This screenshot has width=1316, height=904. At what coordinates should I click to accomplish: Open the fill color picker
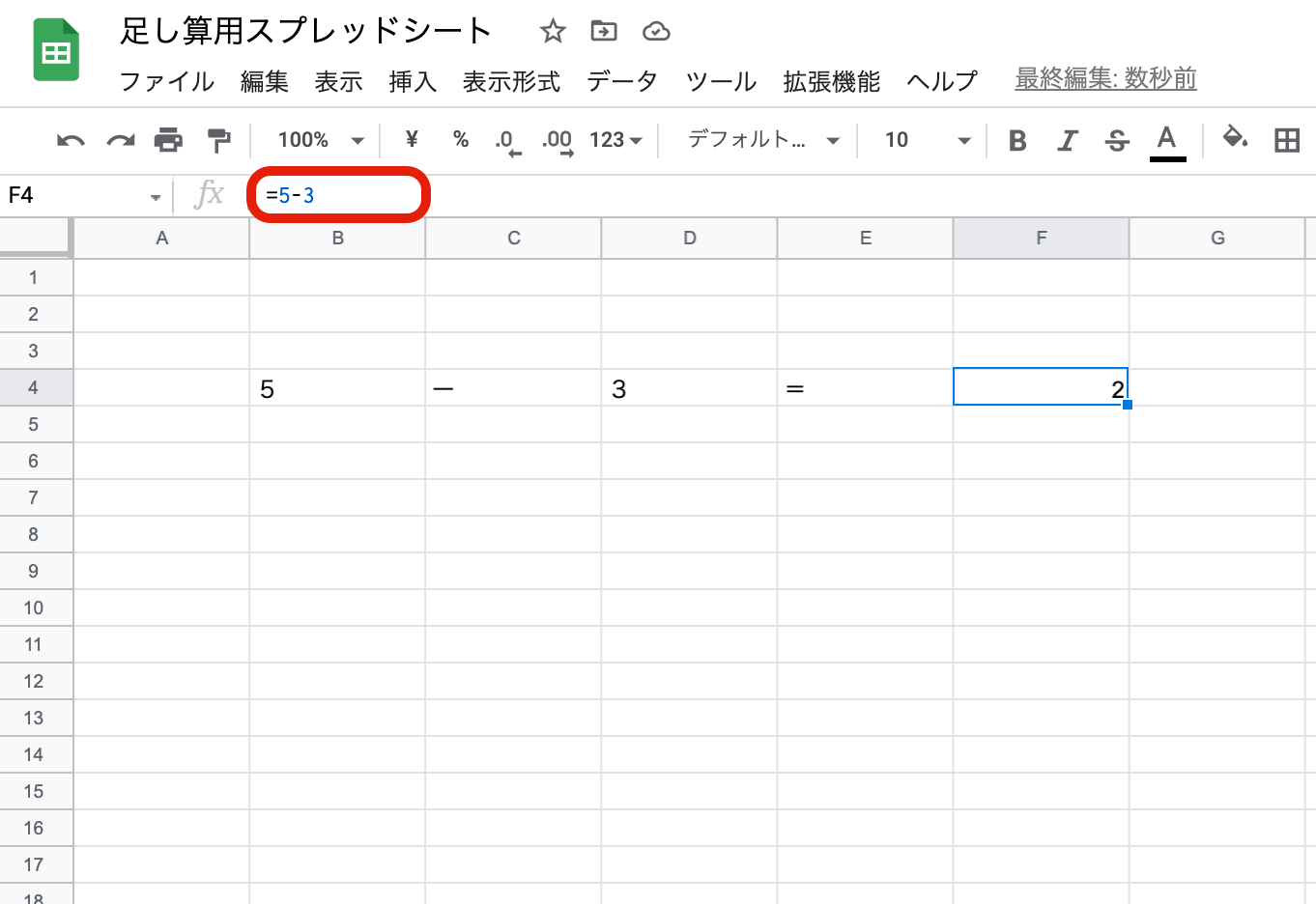pos(1235,138)
